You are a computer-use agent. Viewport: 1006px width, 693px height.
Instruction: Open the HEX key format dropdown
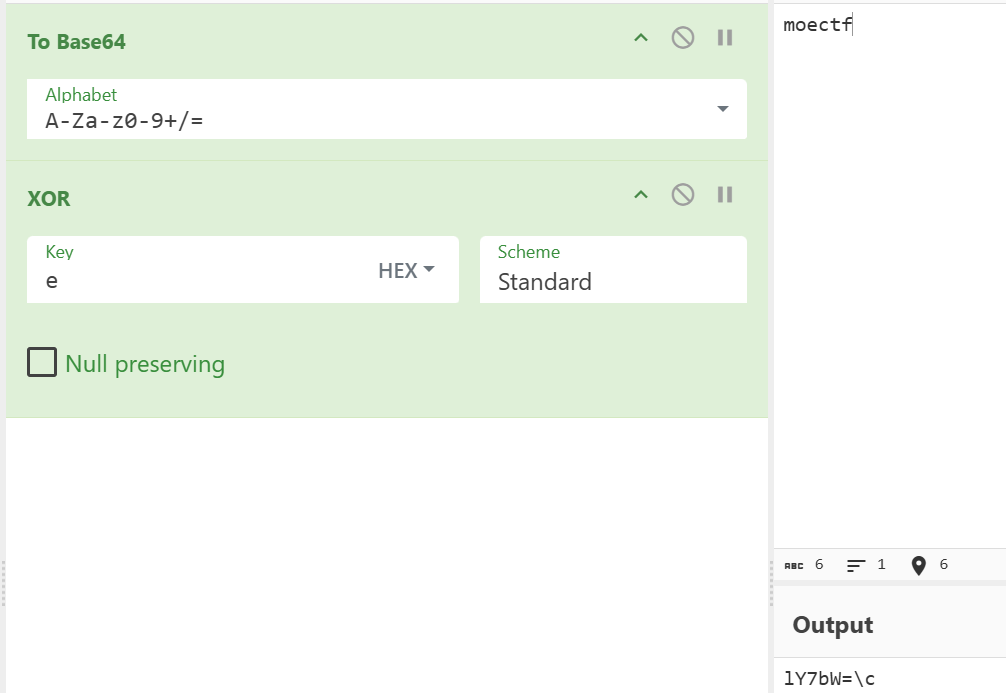[x=406, y=270]
